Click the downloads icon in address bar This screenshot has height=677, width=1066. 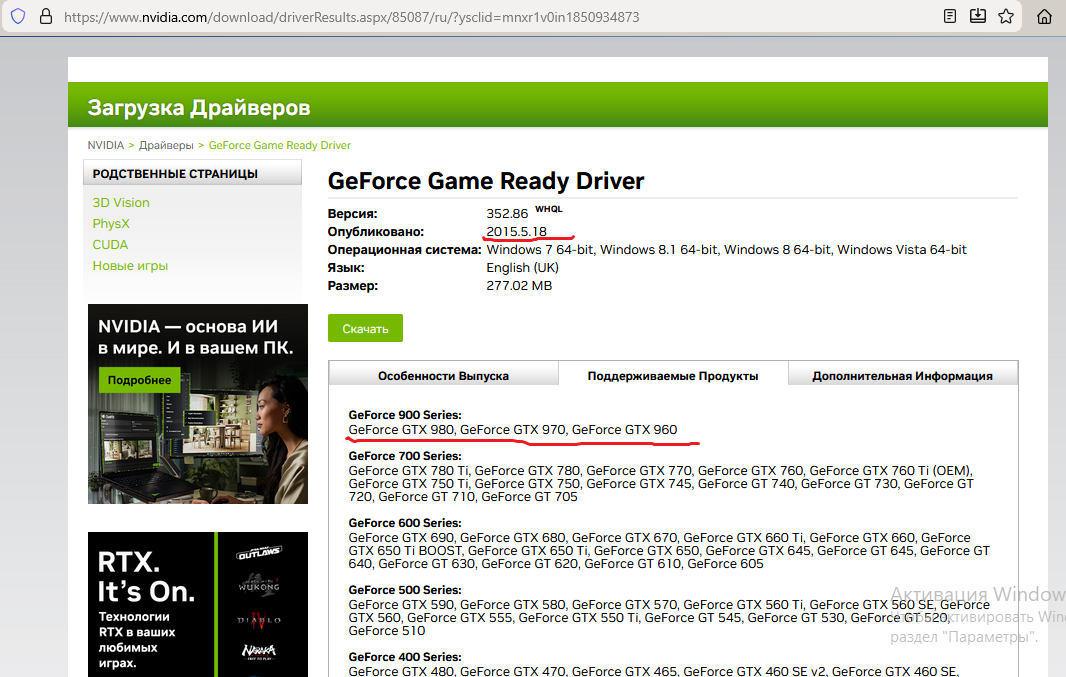[x=978, y=16]
